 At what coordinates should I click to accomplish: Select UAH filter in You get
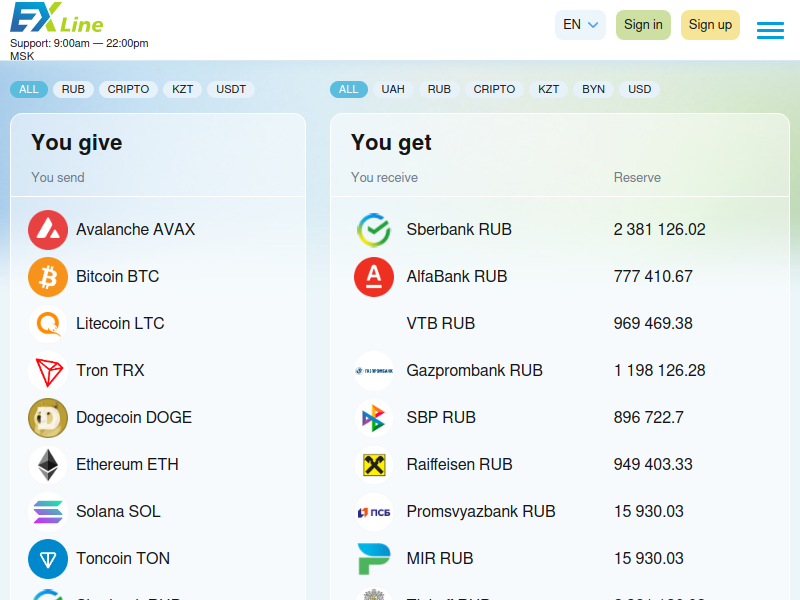pyautogui.click(x=393, y=89)
